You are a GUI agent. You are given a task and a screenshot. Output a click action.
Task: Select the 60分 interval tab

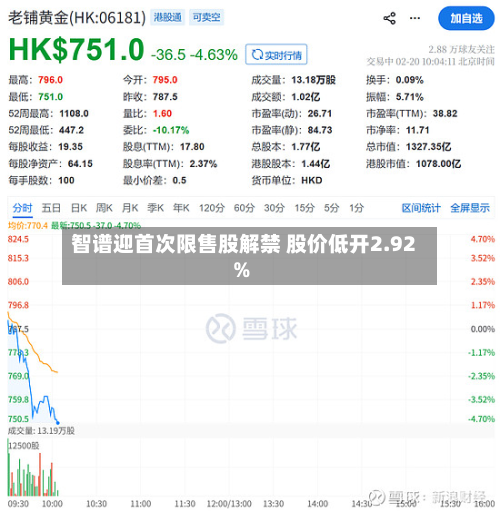(244, 208)
